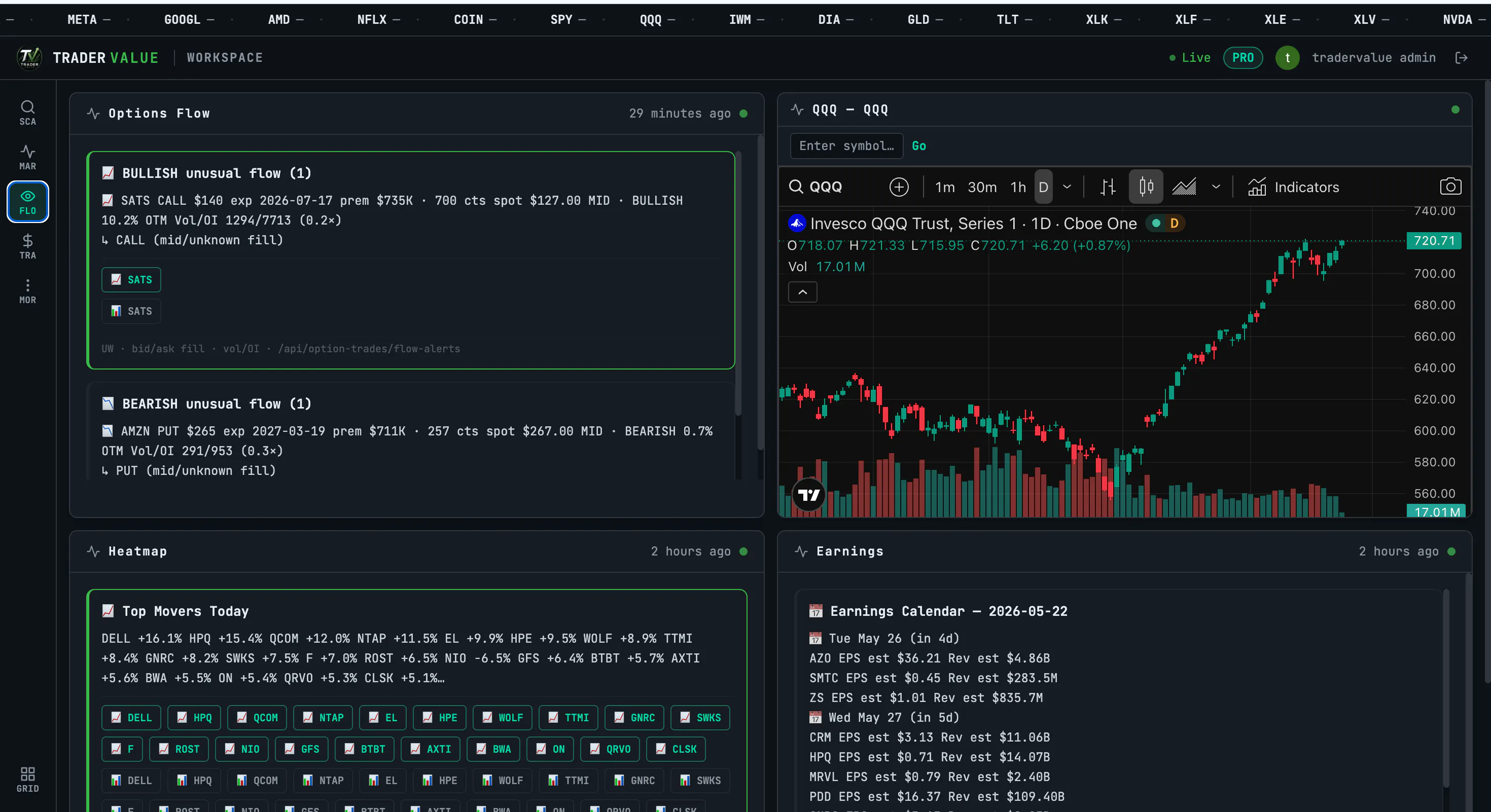Select the Candles chart style icon
1491x812 pixels.
[1146, 187]
